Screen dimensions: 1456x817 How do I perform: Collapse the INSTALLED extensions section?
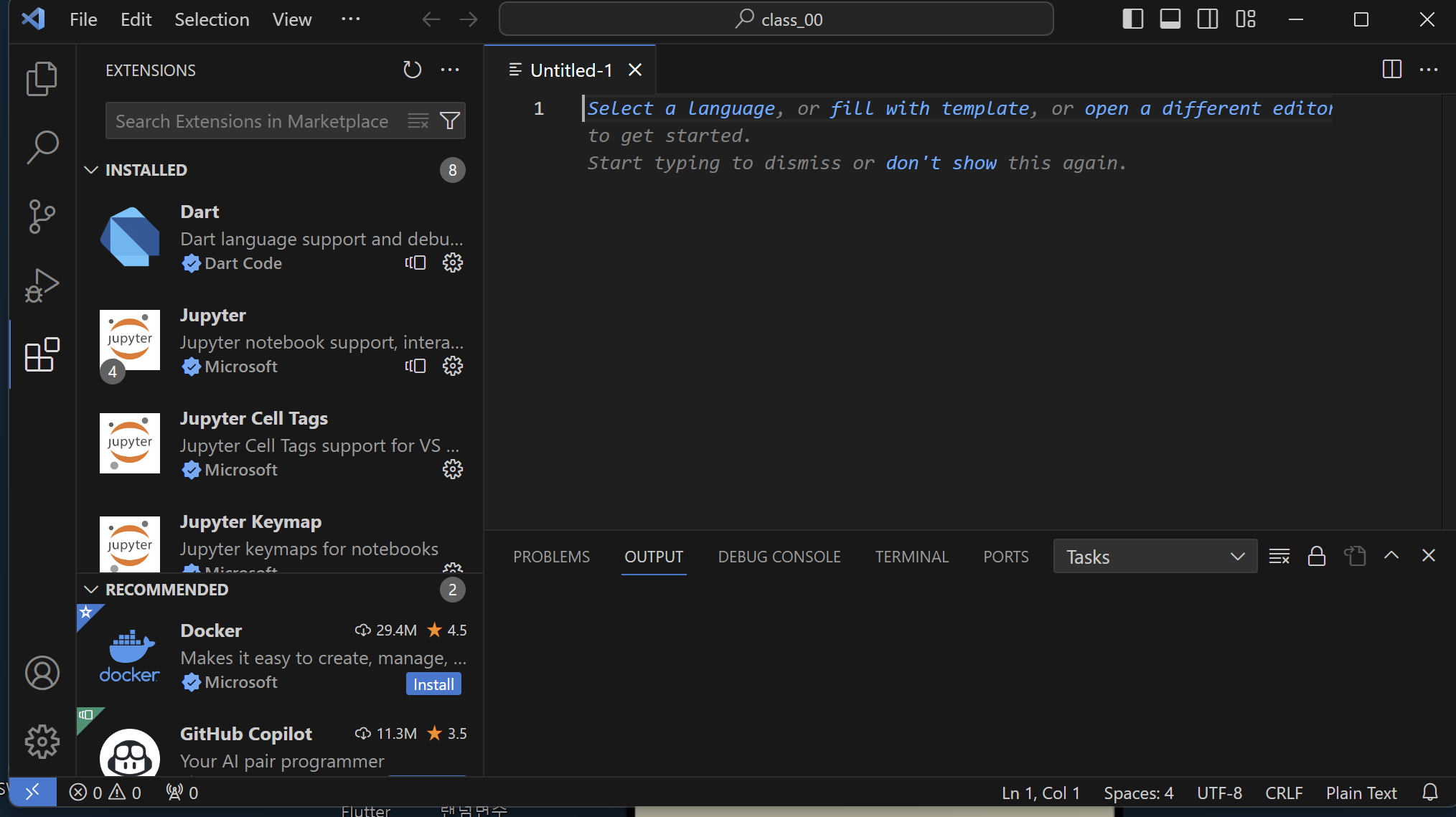click(91, 170)
